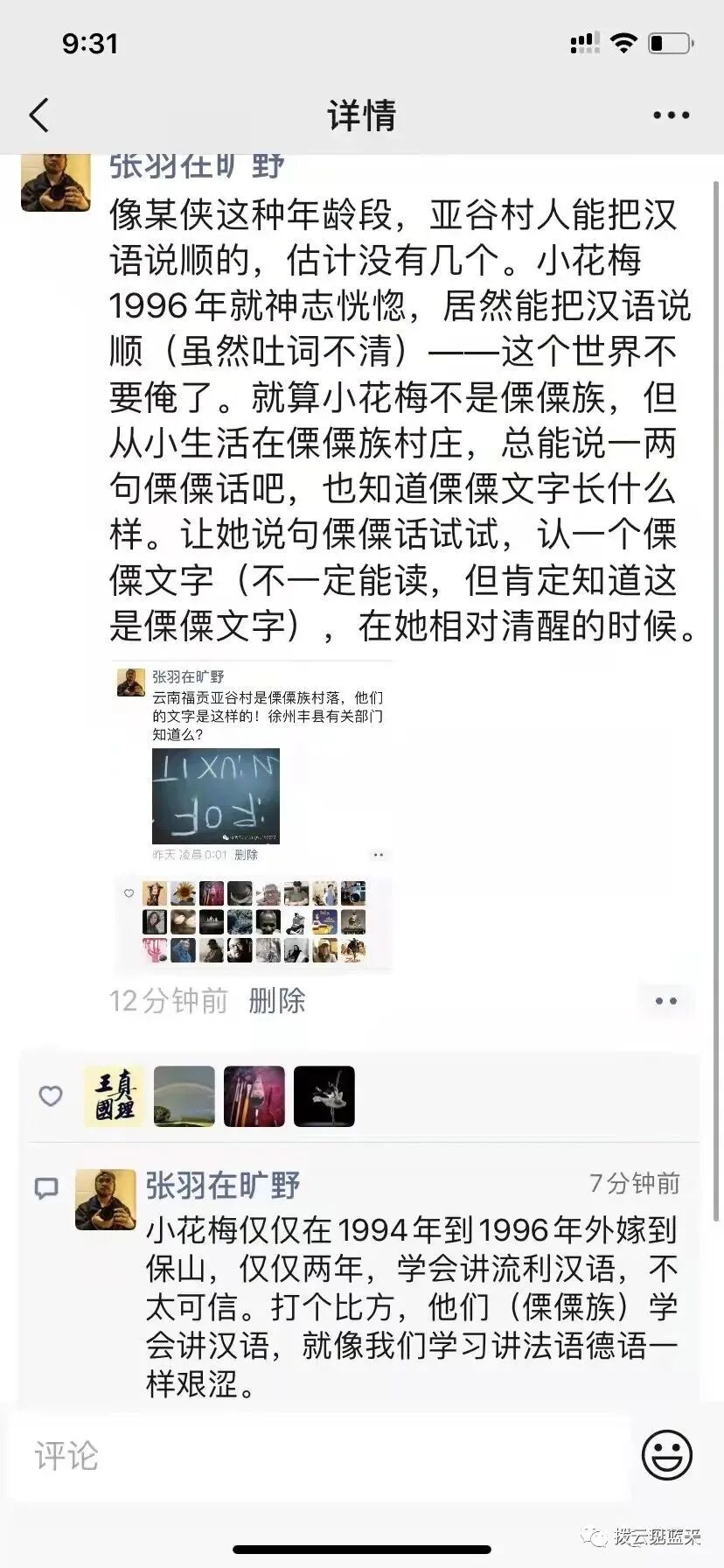The height and width of the screenshot is (1568, 724).
Task: Open the two-dot like/comment action button
Action: (x=666, y=1001)
